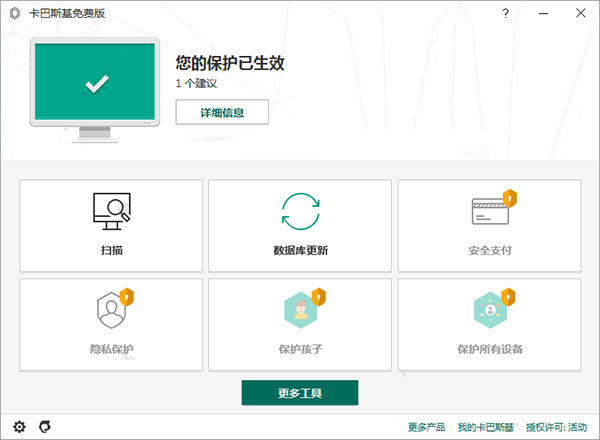The width and height of the screenshot is (600, 440).
Task: Click the Safe Money credit card icon
Action: (x=488, y=211)
